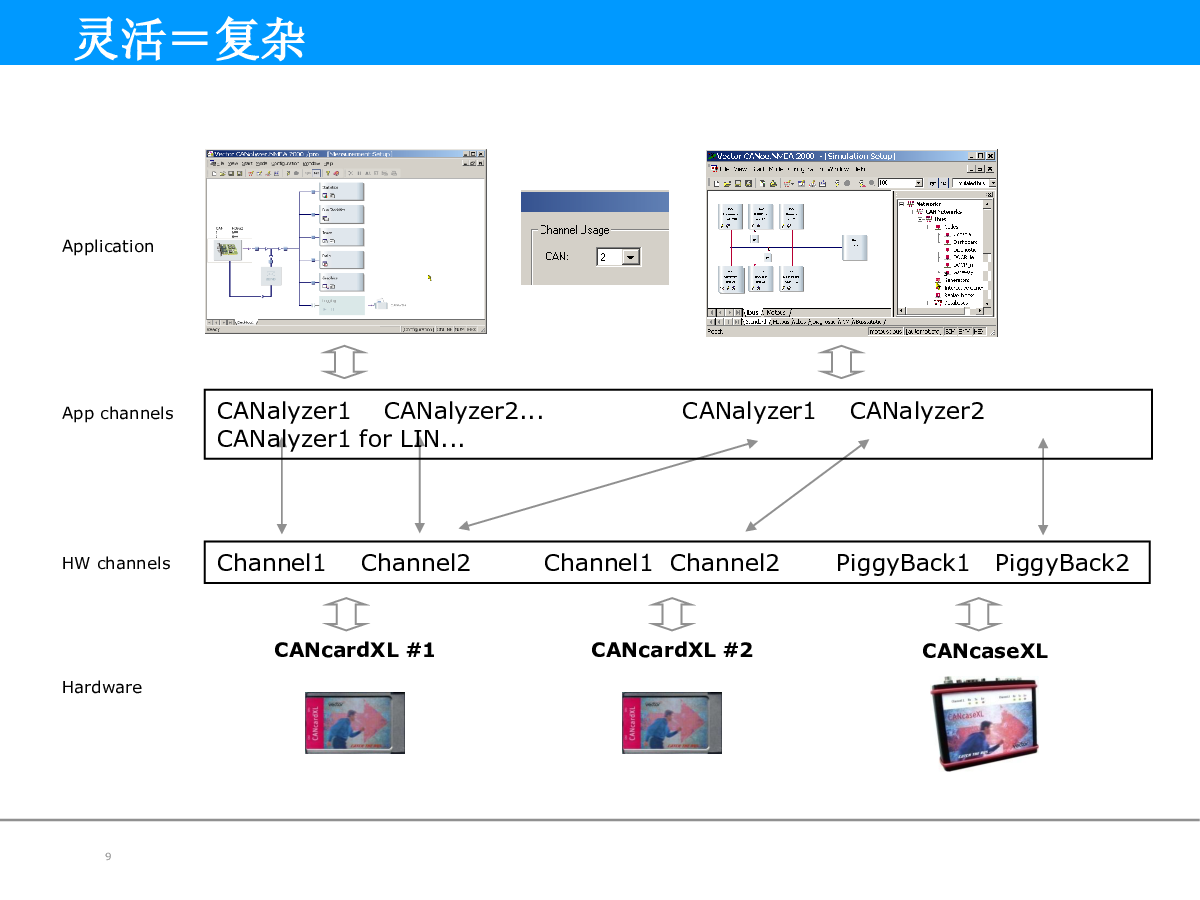Click the CANcardXL #1 hardware image
Image resolution: width=1200 pixels, height=900 pixels.
(x=355, y=722)
